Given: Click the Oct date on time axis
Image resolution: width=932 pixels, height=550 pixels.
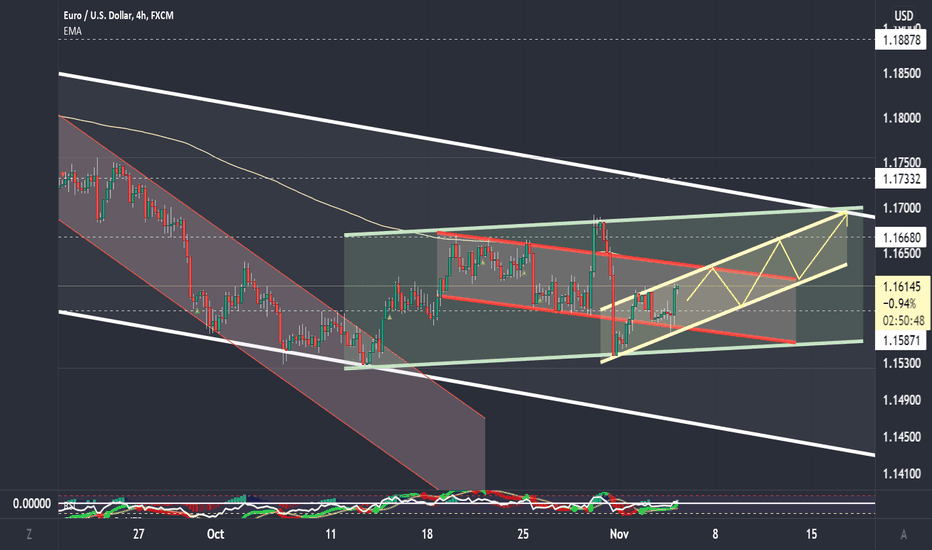Looking at the screenshot, I should [215, 534].
